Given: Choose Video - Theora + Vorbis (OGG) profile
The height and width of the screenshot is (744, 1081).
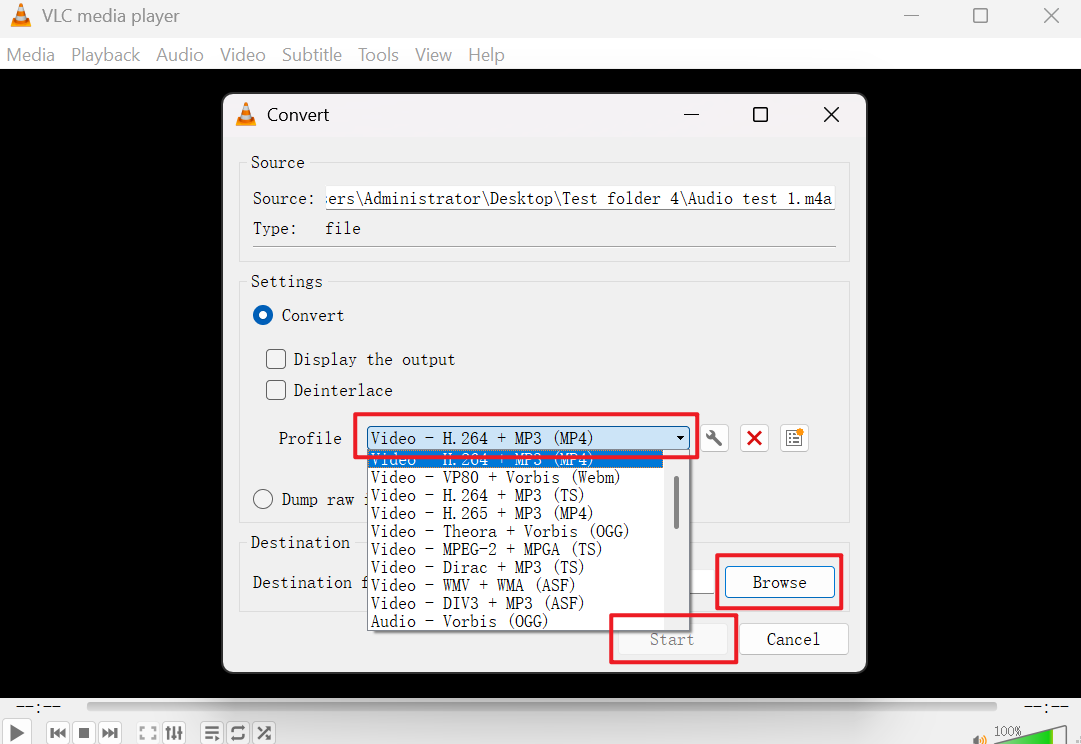Looking at the screenshot, I should tap(516, 531).
